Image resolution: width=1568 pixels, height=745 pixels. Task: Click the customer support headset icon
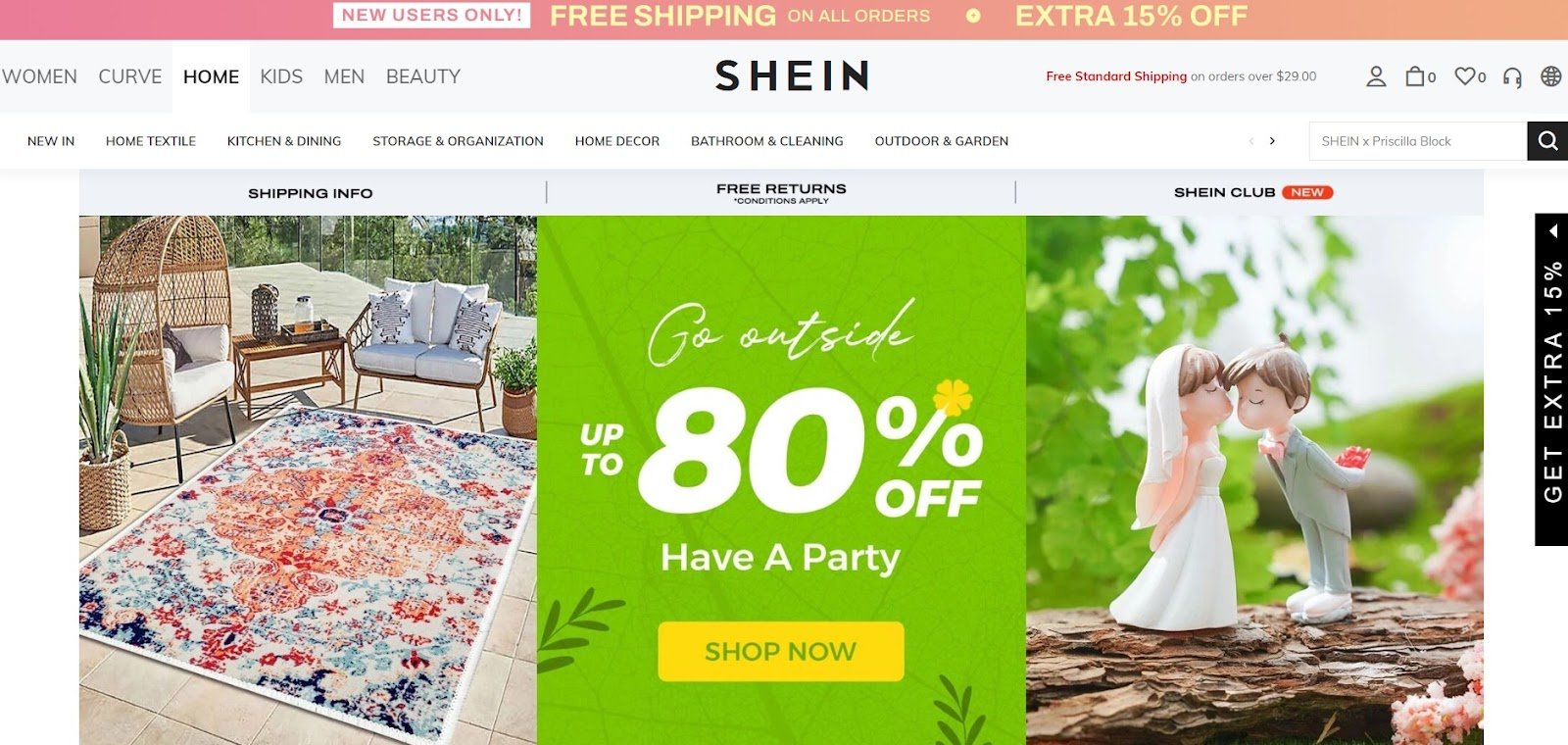1512,77
